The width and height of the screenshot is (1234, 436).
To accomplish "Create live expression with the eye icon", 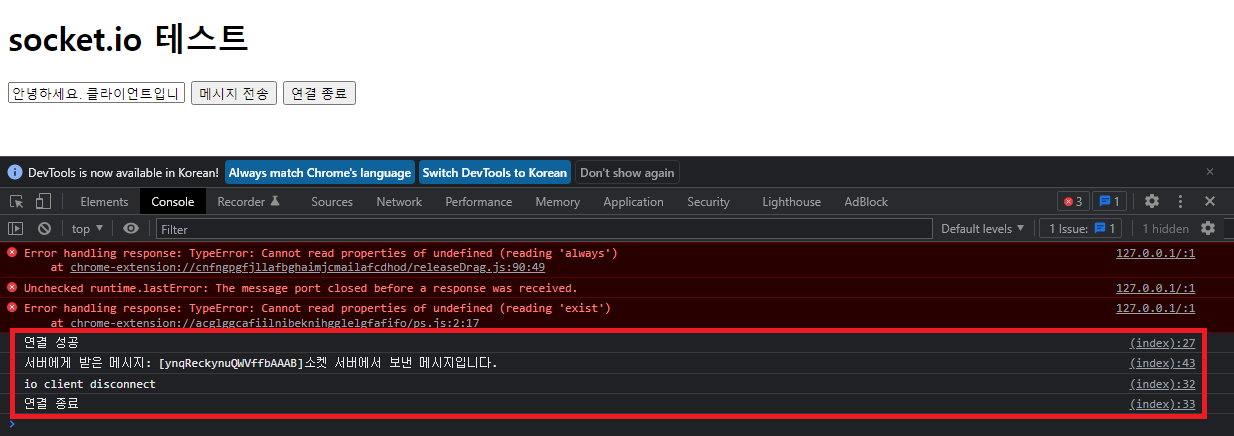I will click(131, 229).
